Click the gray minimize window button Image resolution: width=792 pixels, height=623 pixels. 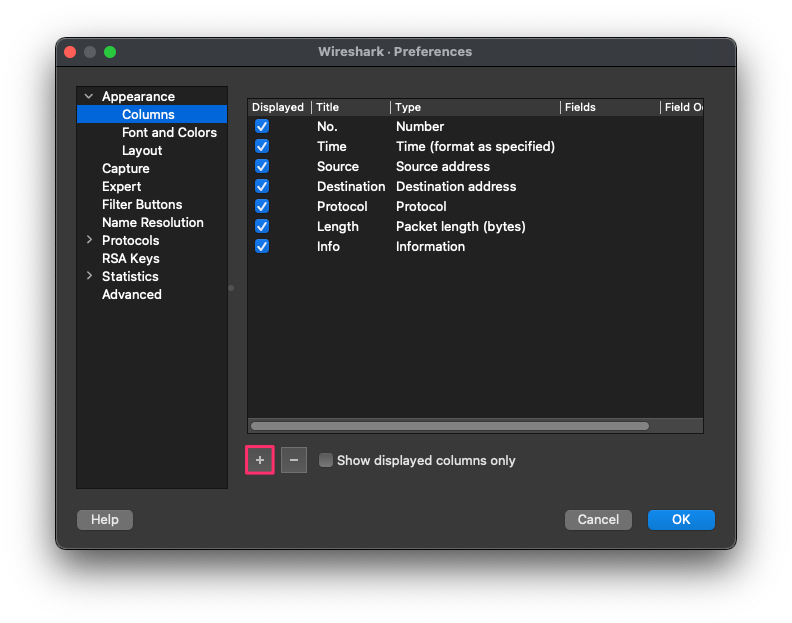90,52
